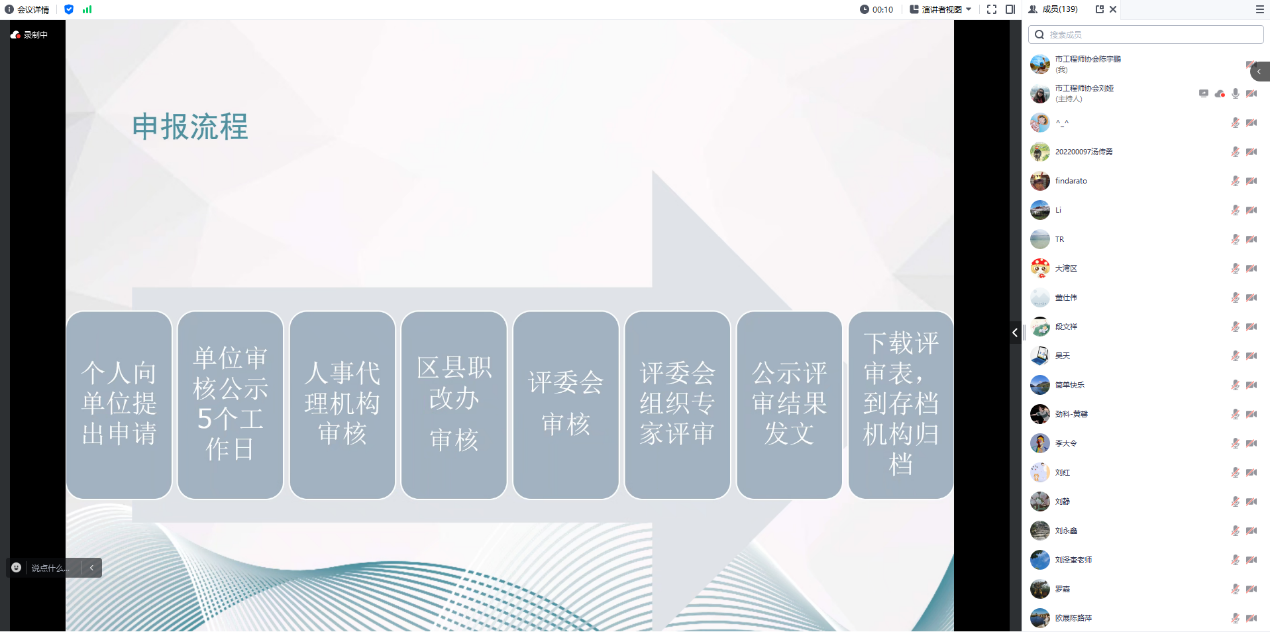Enter fullscreen with the fullscreen icon
The height and width of the screenshot is (632, 1270).
[x=991, y=9]
